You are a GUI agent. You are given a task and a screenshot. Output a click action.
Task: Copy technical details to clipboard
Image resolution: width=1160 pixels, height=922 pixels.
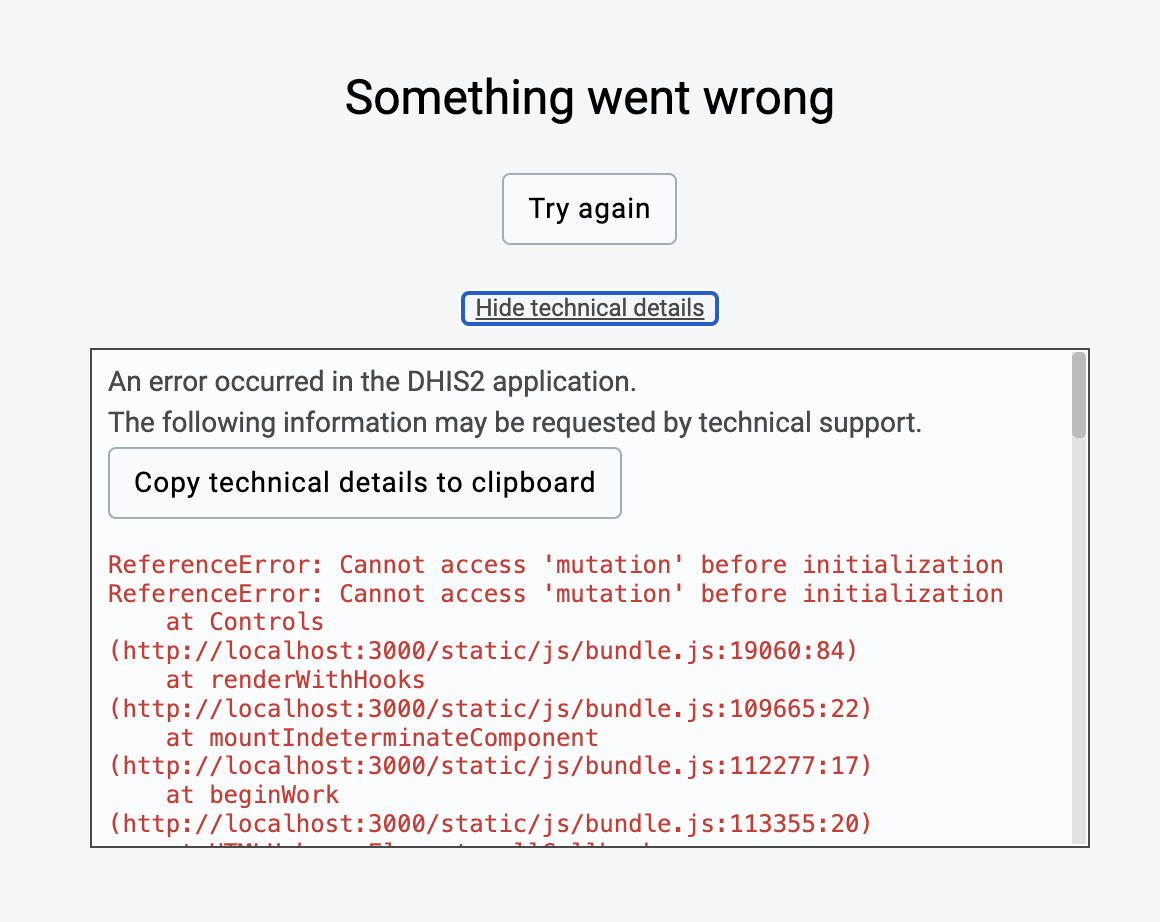[x=364, y=482]
